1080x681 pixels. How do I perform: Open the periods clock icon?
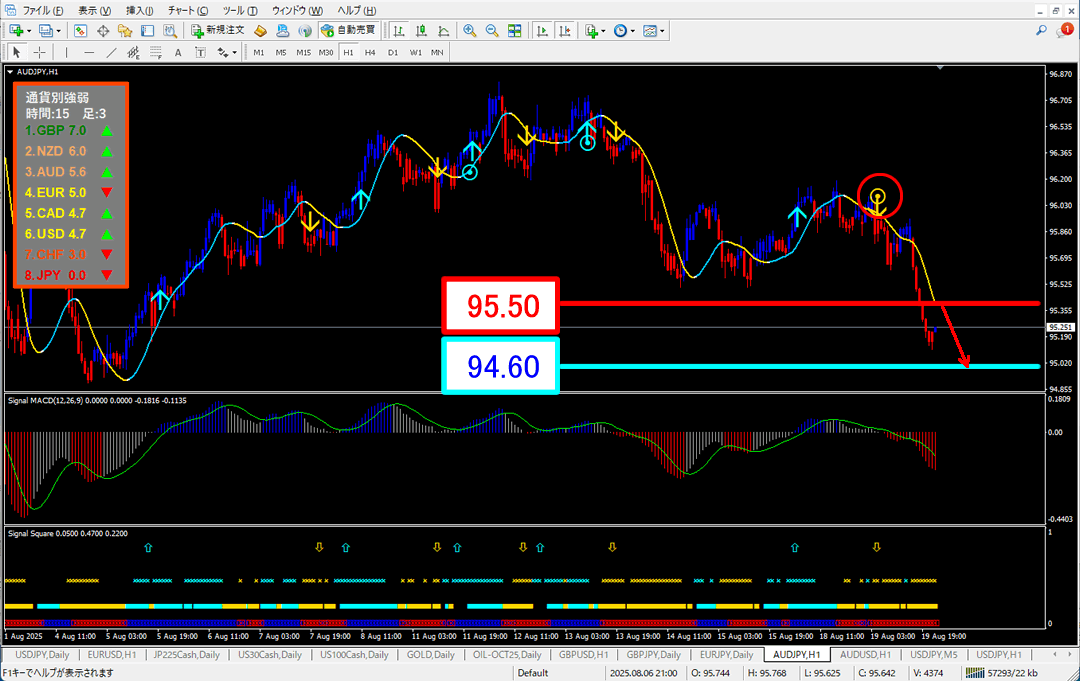pos(621,31)
